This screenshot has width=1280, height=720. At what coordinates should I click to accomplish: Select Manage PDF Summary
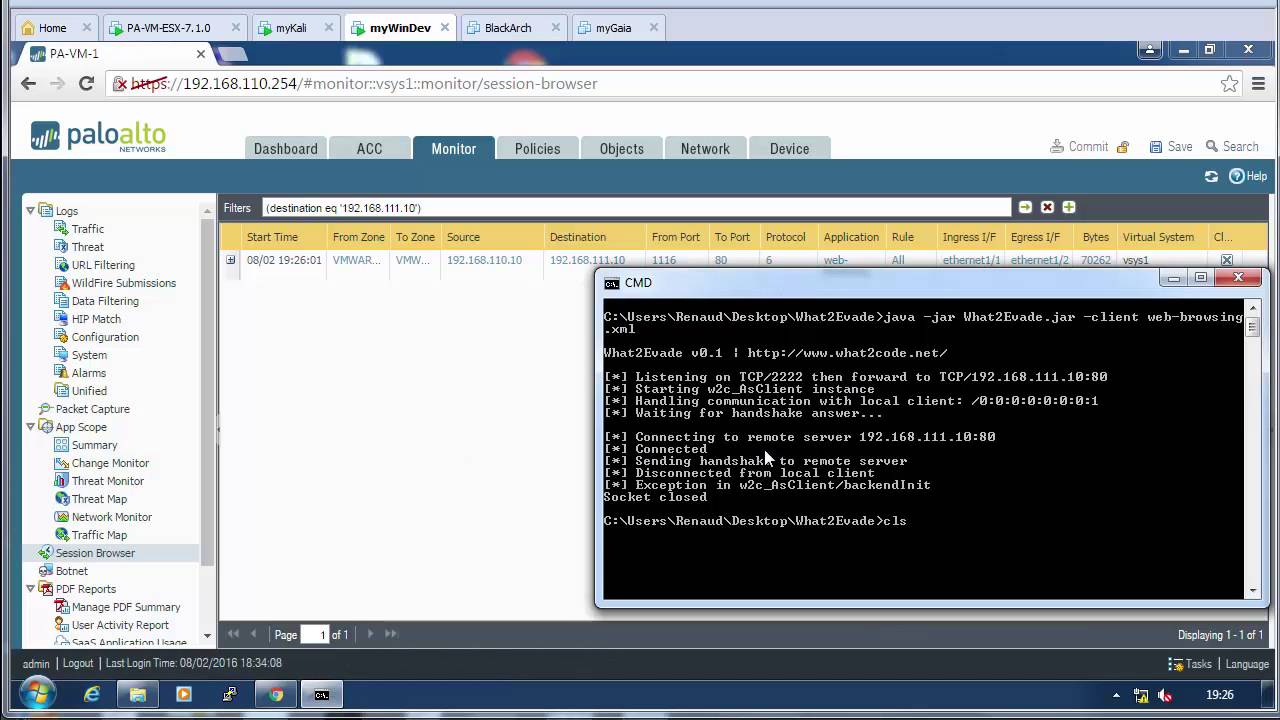[126, 607]
